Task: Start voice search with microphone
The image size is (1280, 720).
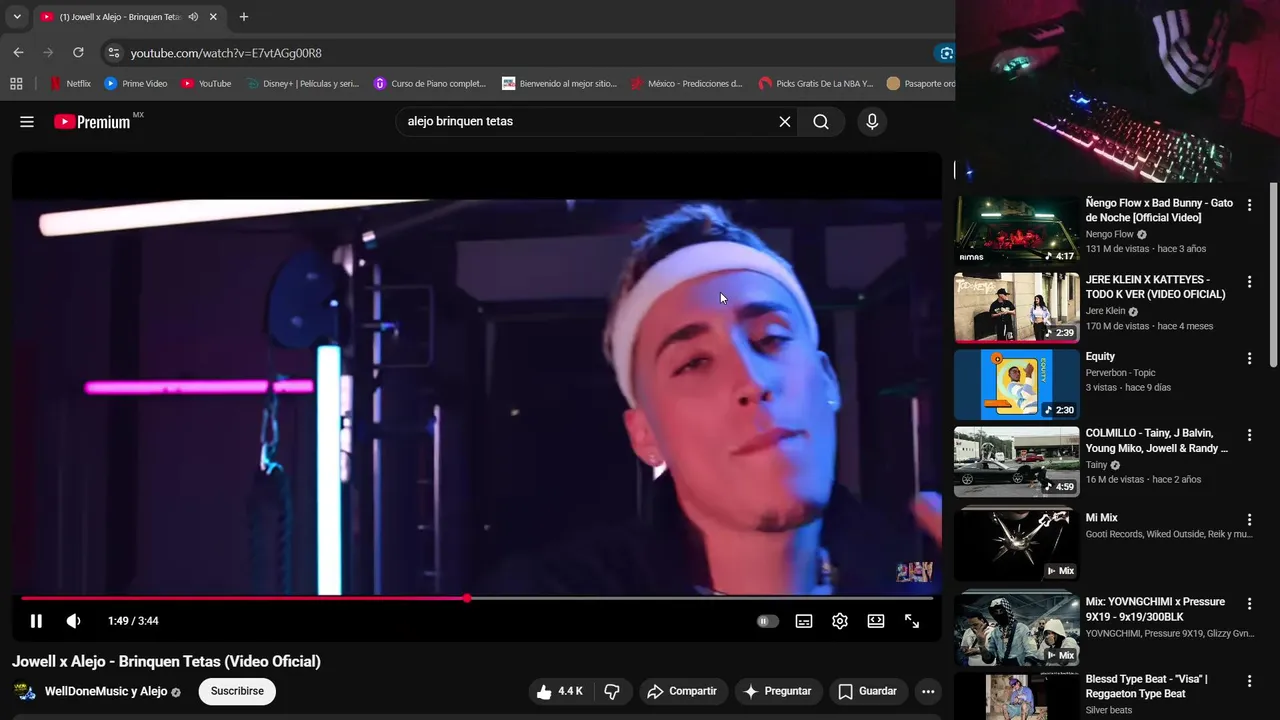Action: click(x=872, y=122)
